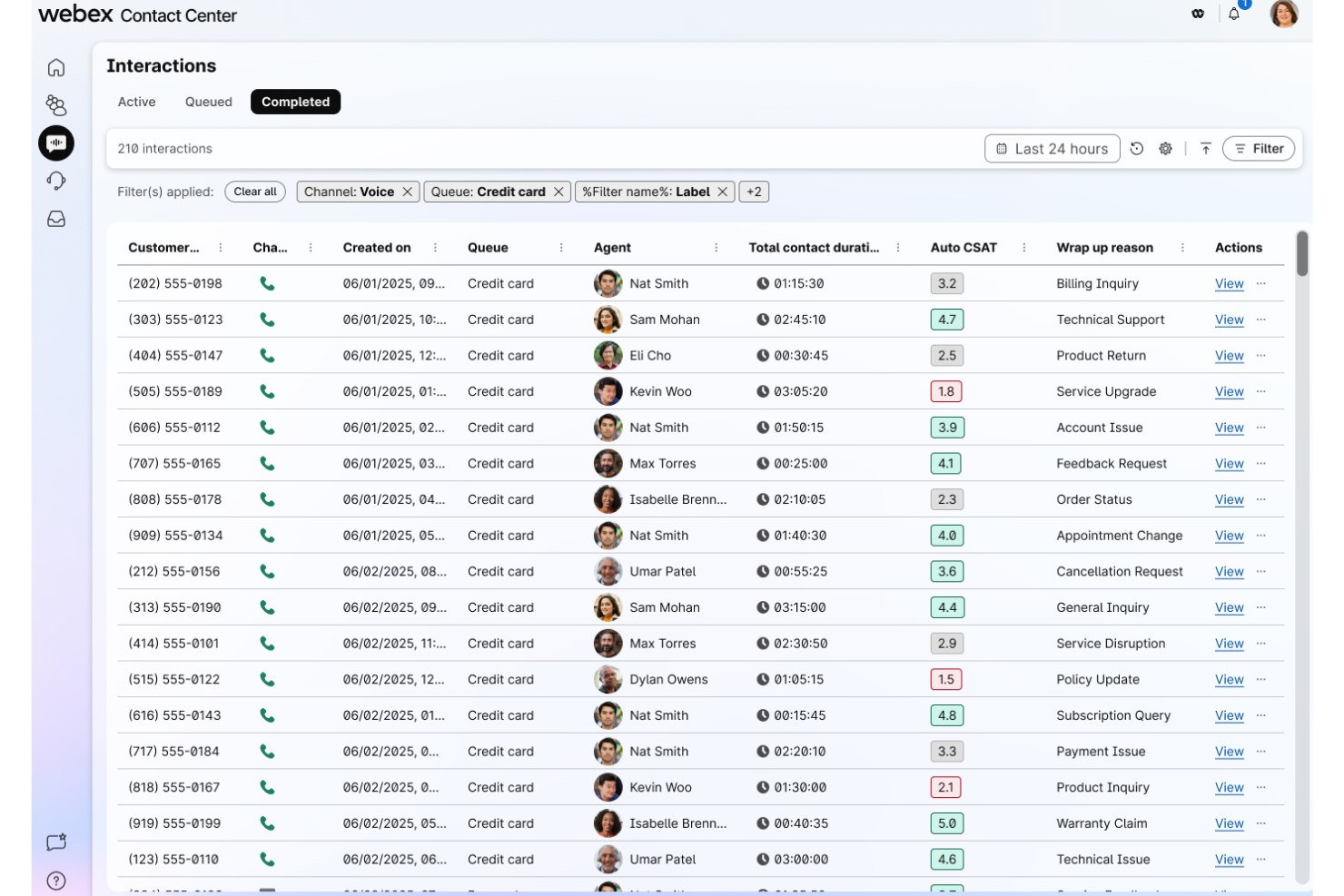Expand the +2 hidden filters chip

pos(754,192)
